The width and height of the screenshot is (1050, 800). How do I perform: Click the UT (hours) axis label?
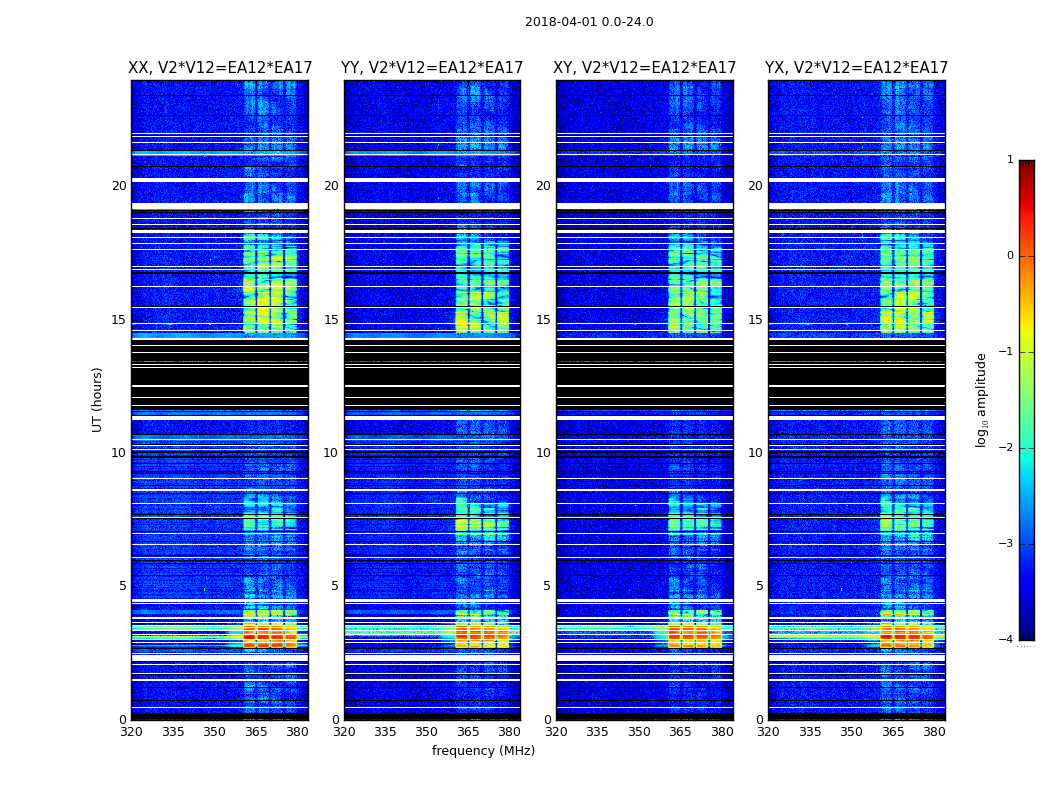[98, 399]
